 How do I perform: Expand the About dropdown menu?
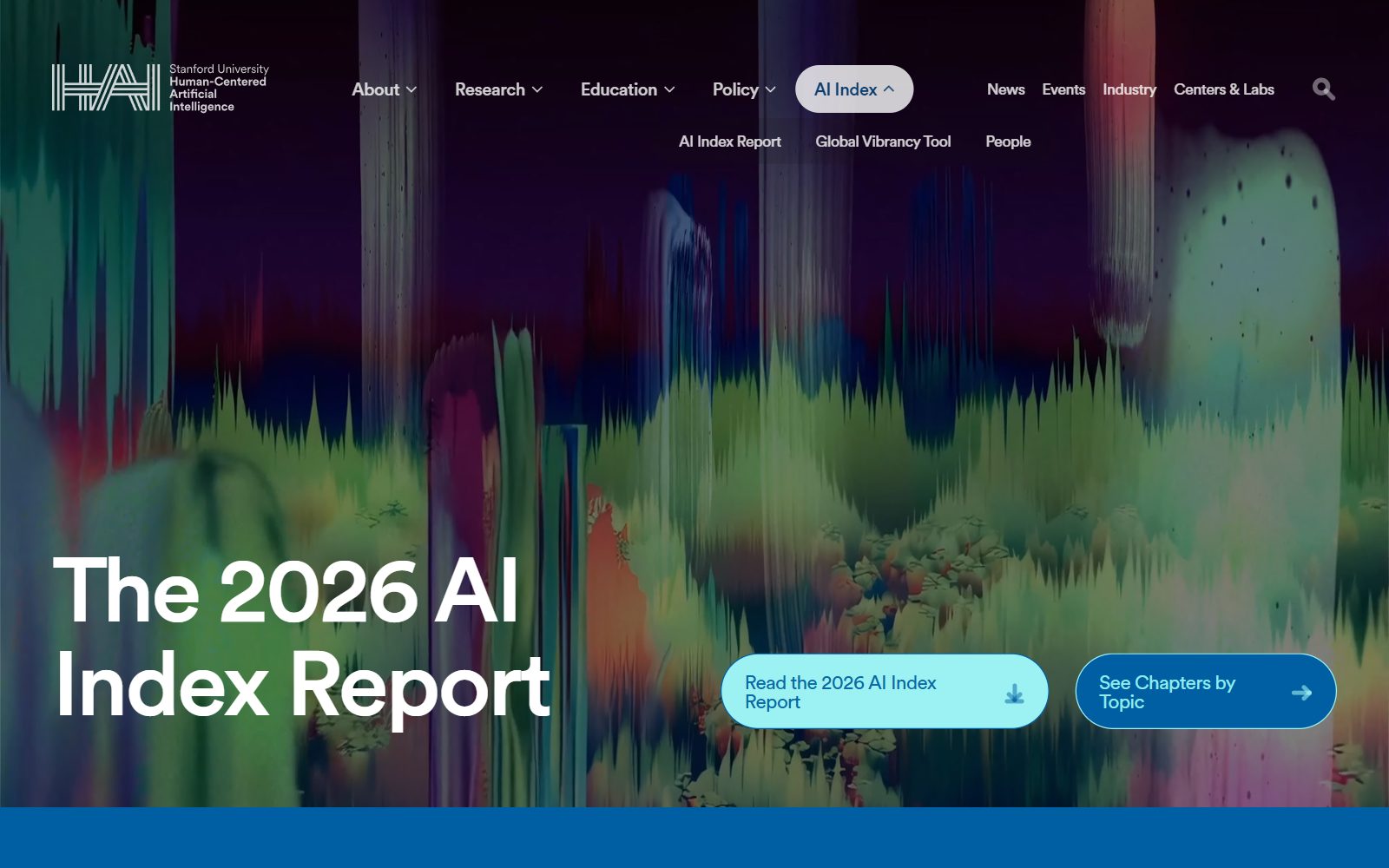click(x=385, y=89)
